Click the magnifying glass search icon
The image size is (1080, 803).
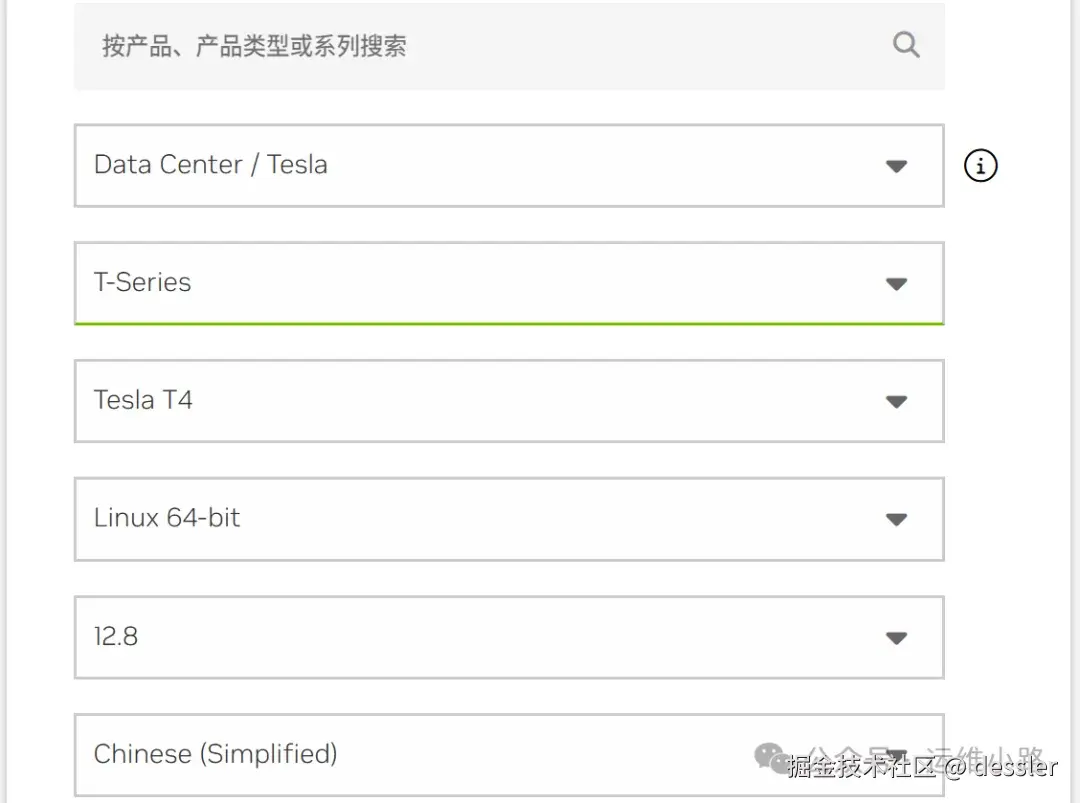click(906, 45)
